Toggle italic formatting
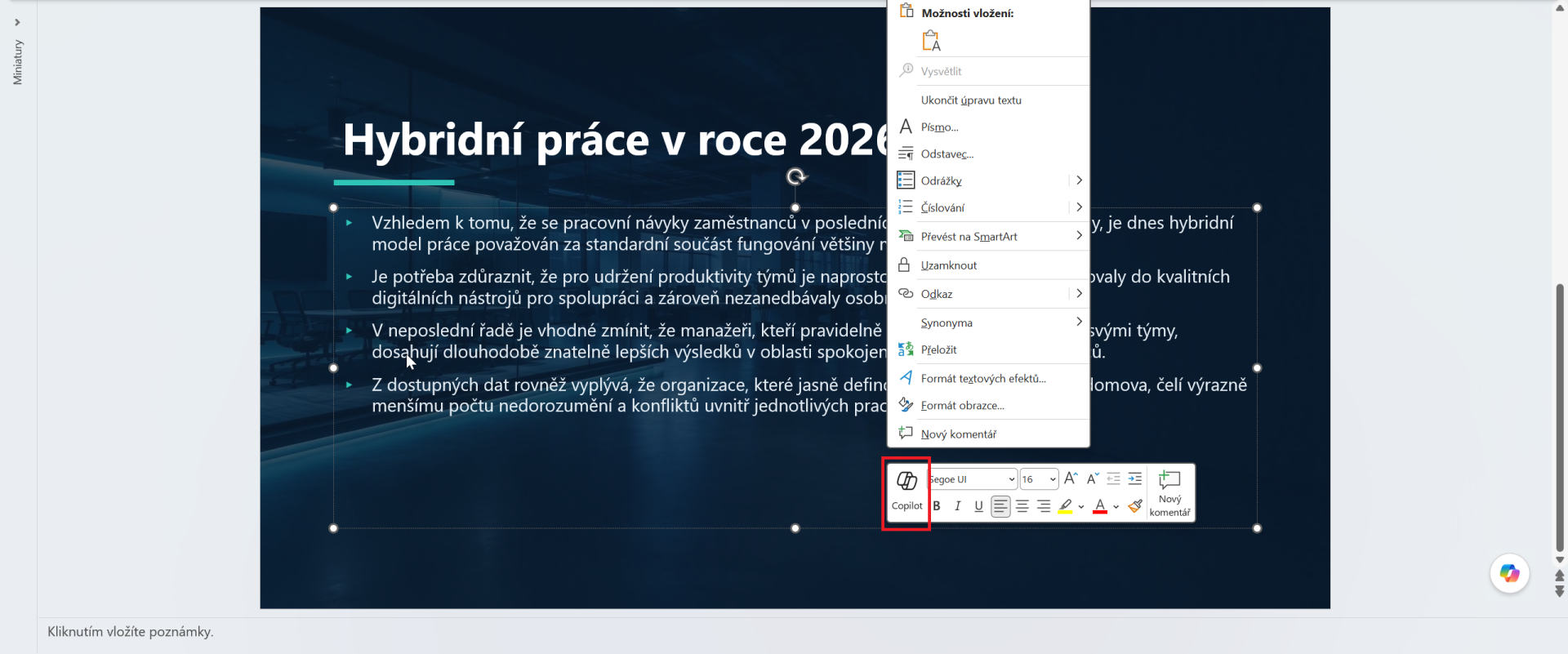 coord(958,506)
